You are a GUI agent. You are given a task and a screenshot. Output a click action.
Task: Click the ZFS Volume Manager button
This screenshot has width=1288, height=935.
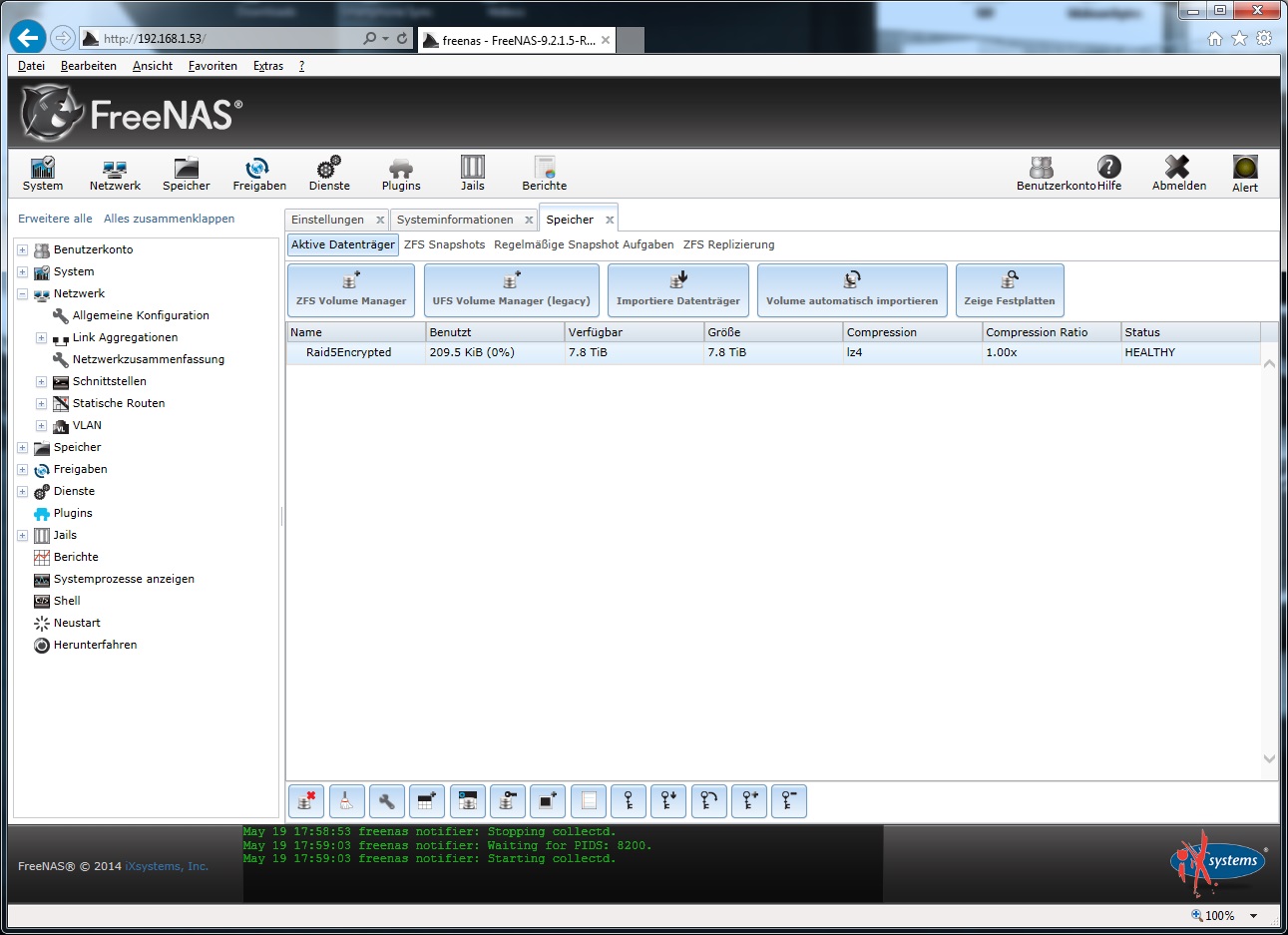[351, 289]
